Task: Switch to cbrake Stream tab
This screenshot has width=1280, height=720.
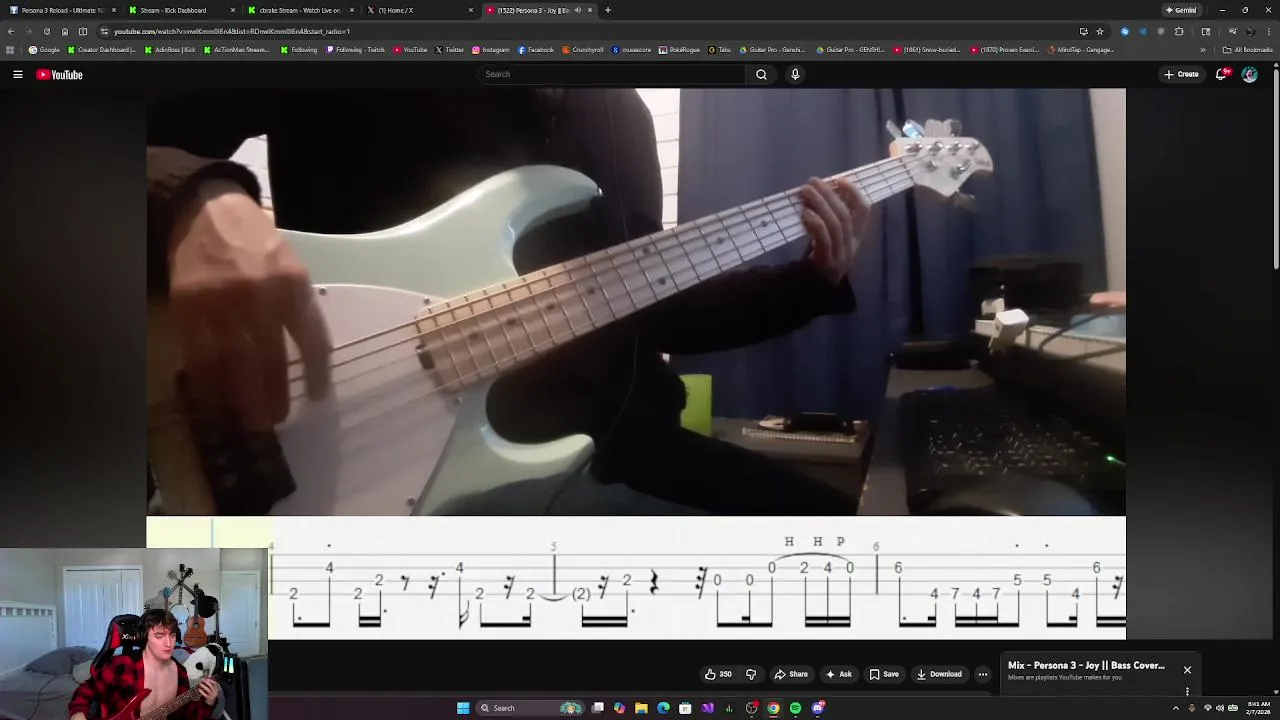Action: click(300, 10)
